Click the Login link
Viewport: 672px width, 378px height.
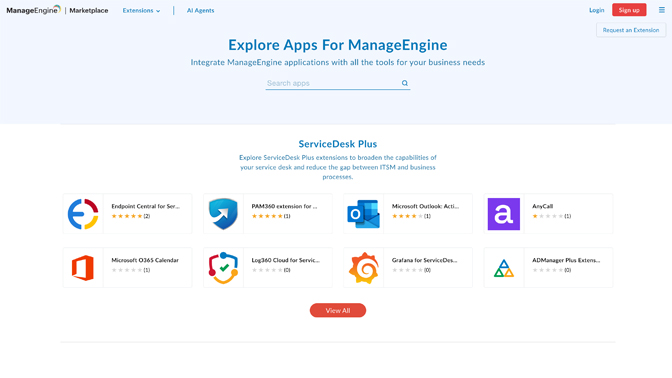tap(596, 10)
